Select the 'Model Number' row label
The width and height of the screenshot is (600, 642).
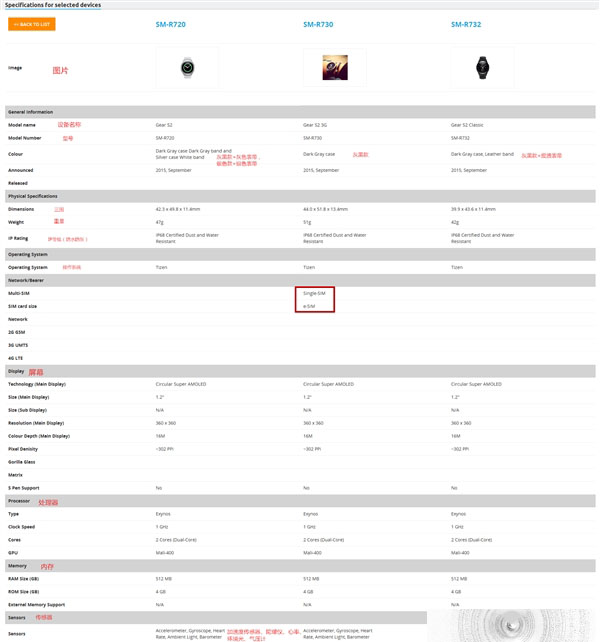[x=25, y=138]
